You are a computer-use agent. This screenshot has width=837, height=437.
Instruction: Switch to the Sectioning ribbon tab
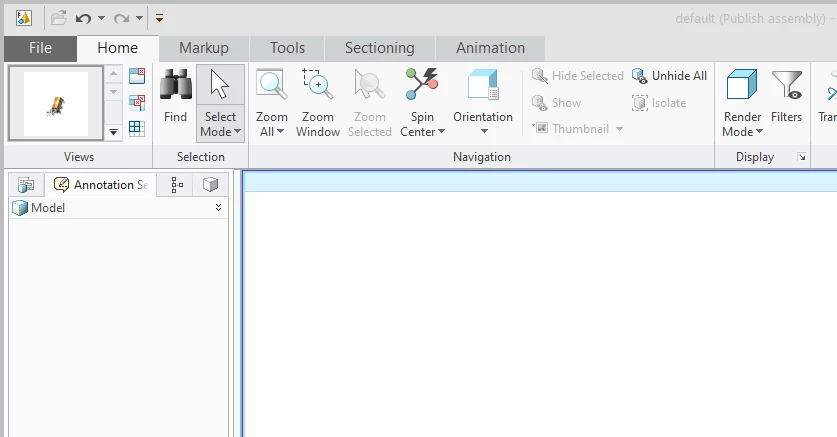coord(380,48)
